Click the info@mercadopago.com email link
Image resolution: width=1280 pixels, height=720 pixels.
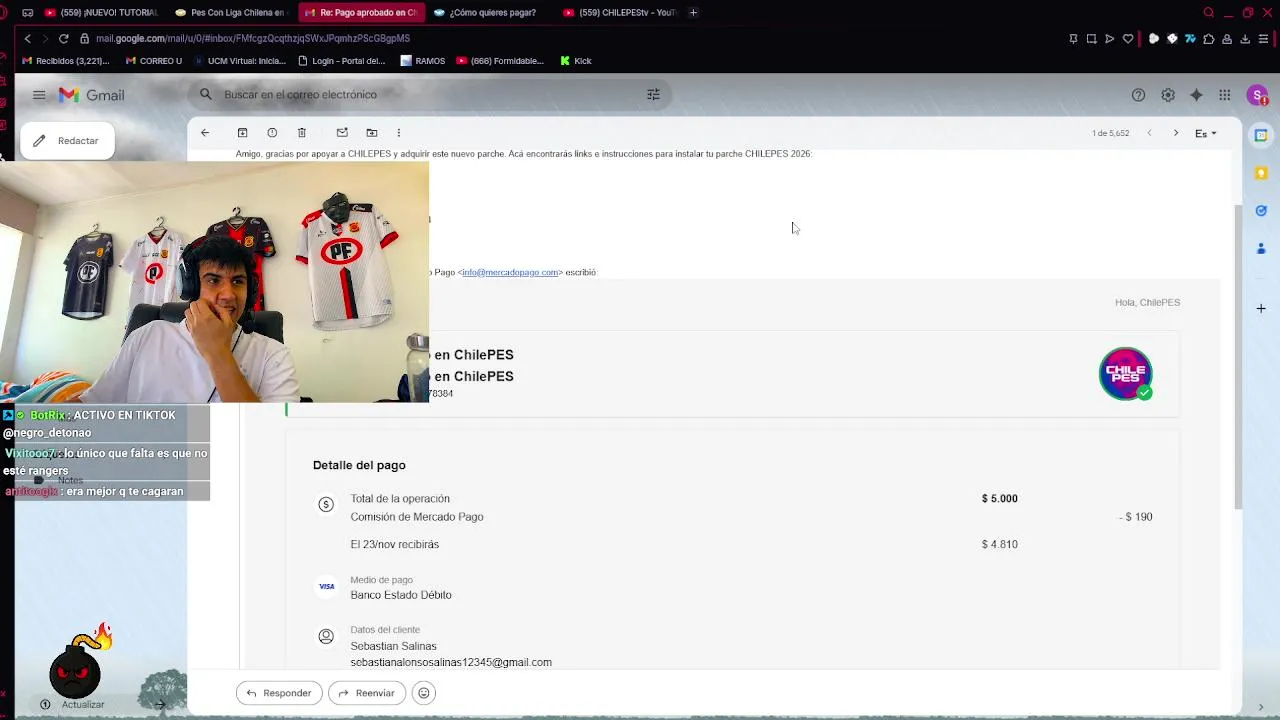[x=510, y=272]
